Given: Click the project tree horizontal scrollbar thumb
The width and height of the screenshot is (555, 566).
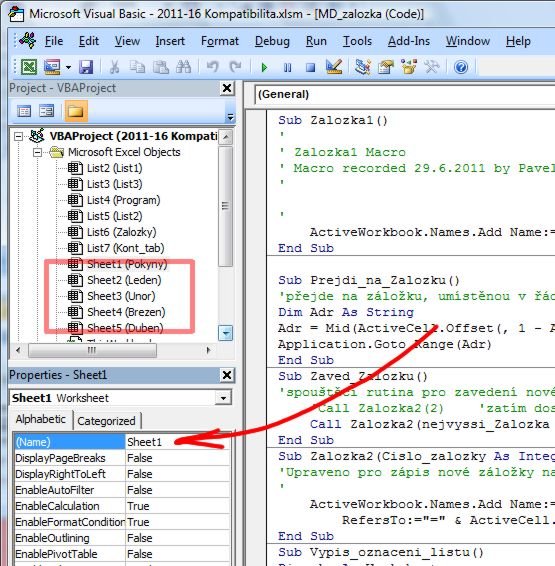Looking at the screenshot, I should 92,350.
